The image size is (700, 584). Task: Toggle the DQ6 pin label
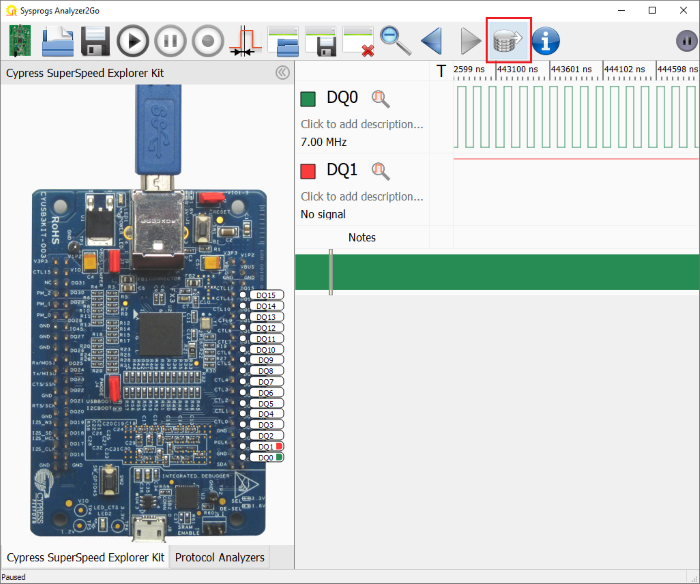click(x=267, y=392)
